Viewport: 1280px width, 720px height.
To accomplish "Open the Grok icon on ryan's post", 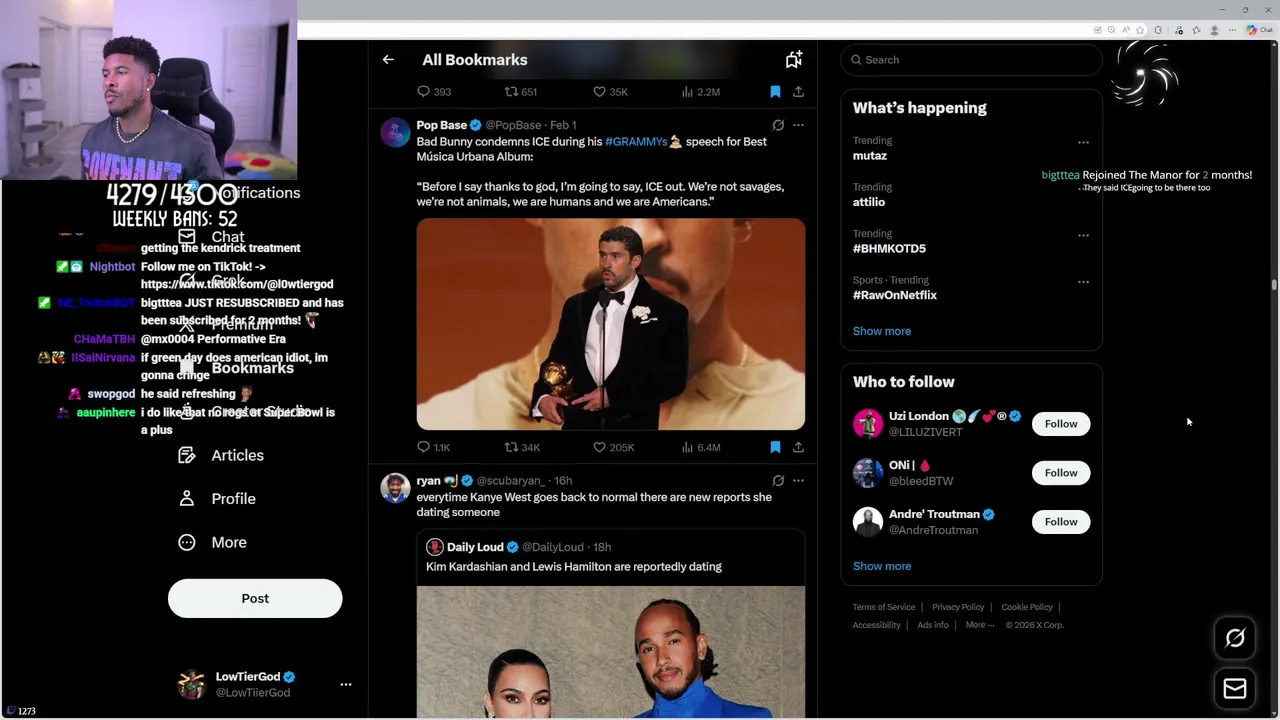I will (x=778, y=481).
